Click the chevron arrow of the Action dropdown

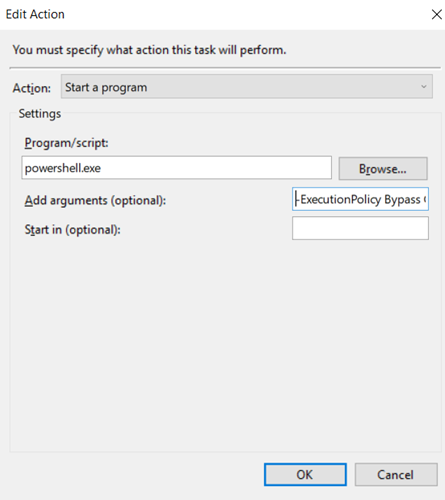pyautogui.click(x=424, y=87)
